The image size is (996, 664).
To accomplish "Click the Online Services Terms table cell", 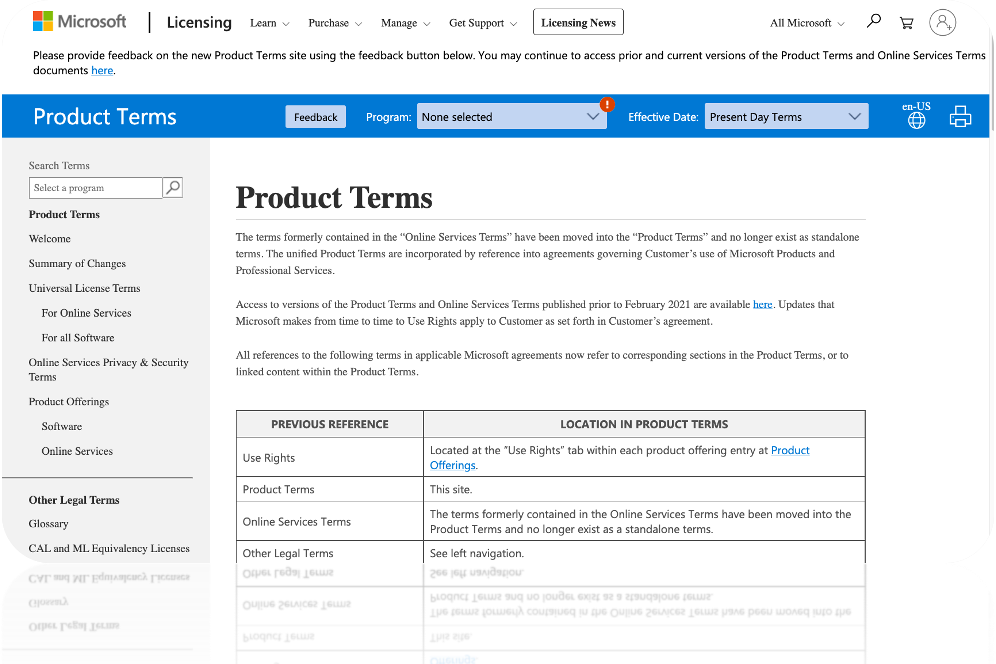I will (330, 522).
